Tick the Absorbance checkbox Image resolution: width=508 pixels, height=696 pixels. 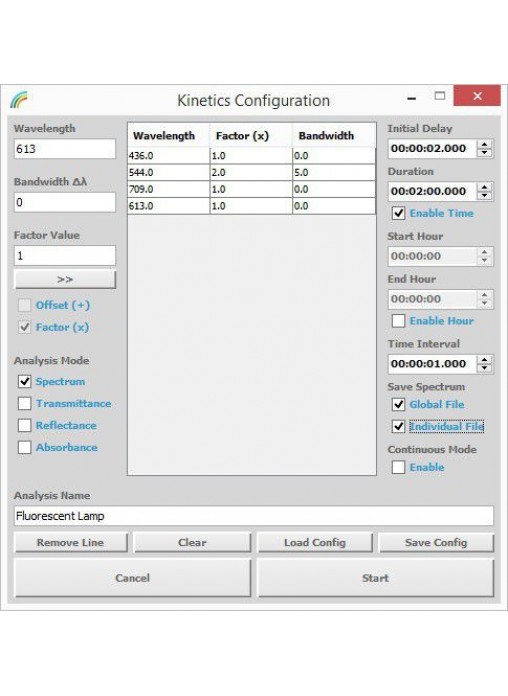pyautogui.click(x=24, y=447)
